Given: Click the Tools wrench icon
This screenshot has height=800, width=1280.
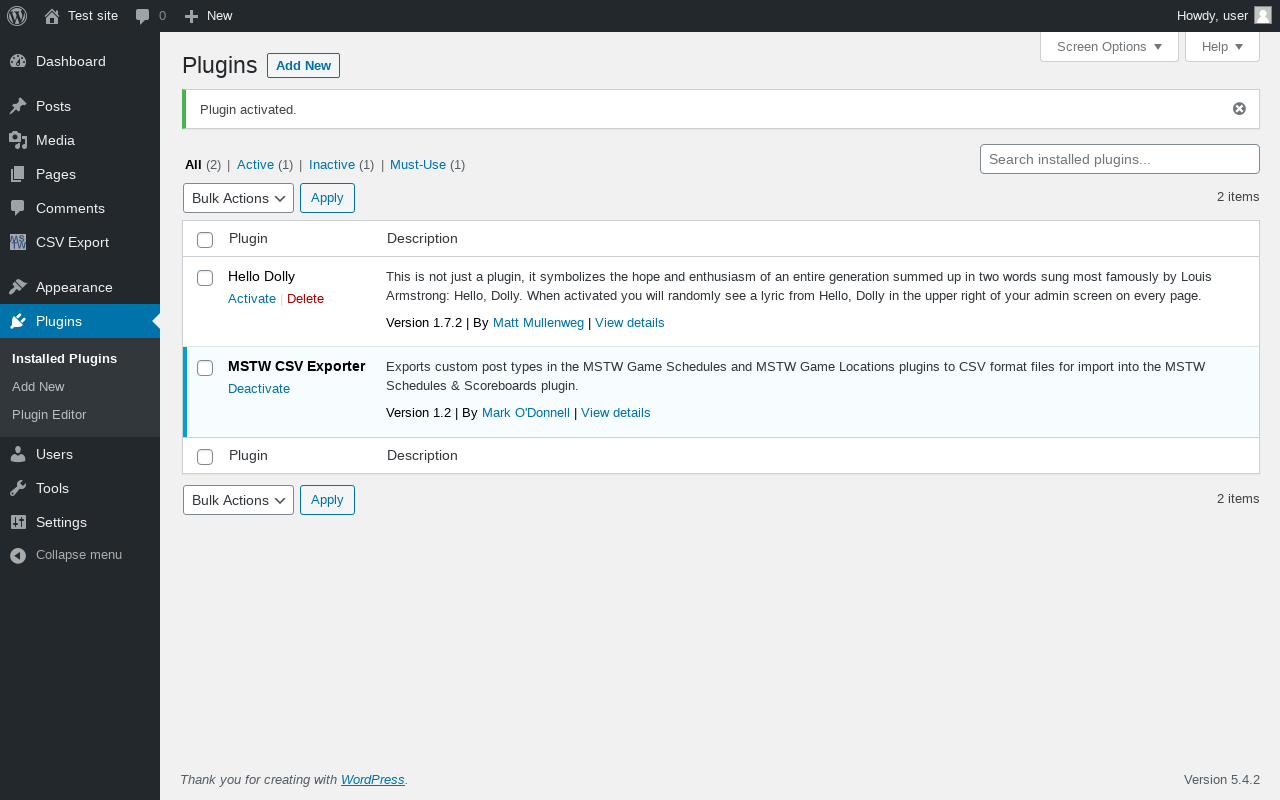Looking at the screenshot, I should (18, 488).
